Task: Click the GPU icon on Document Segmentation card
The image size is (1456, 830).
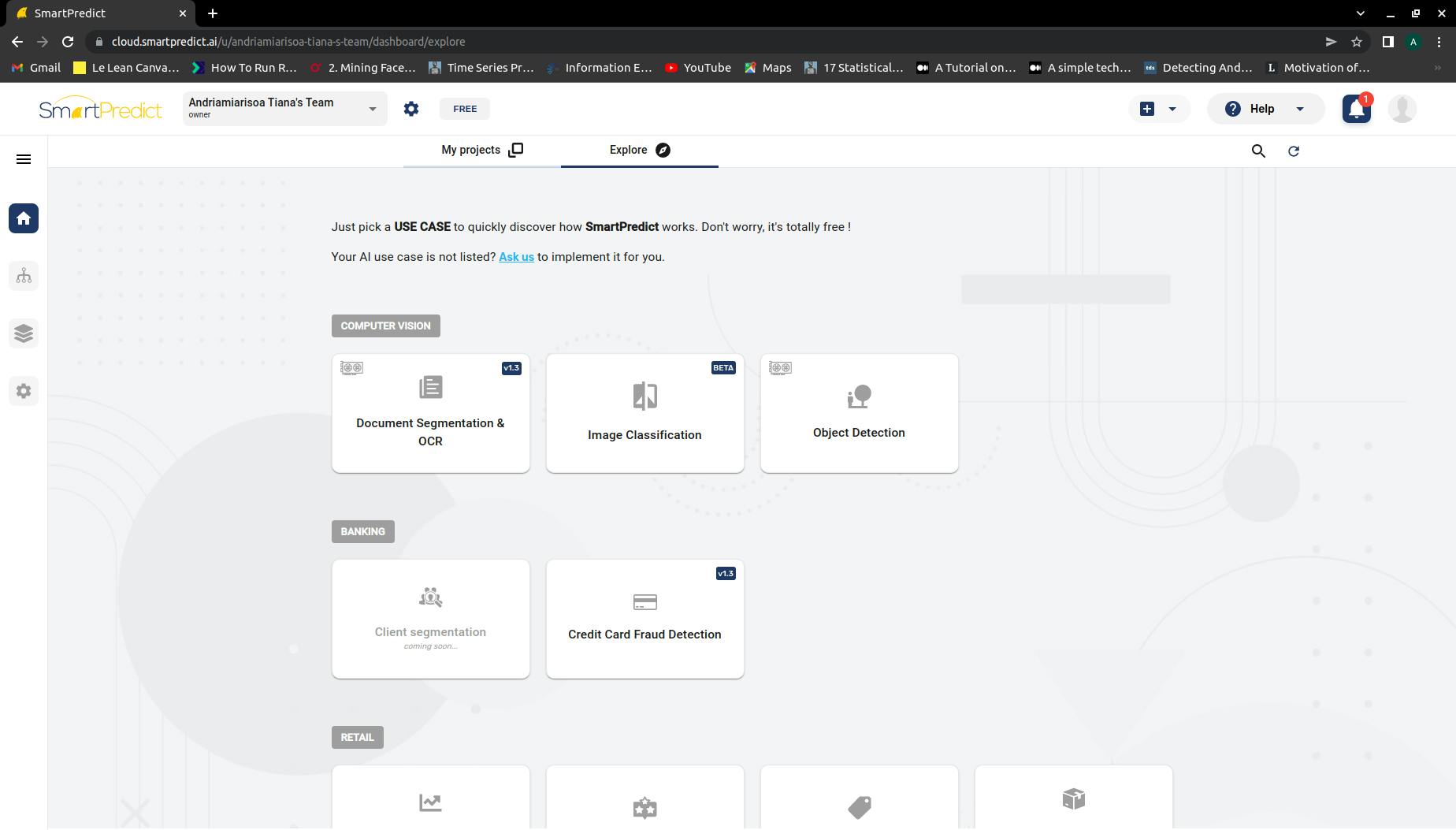Action: pos(351,368)
